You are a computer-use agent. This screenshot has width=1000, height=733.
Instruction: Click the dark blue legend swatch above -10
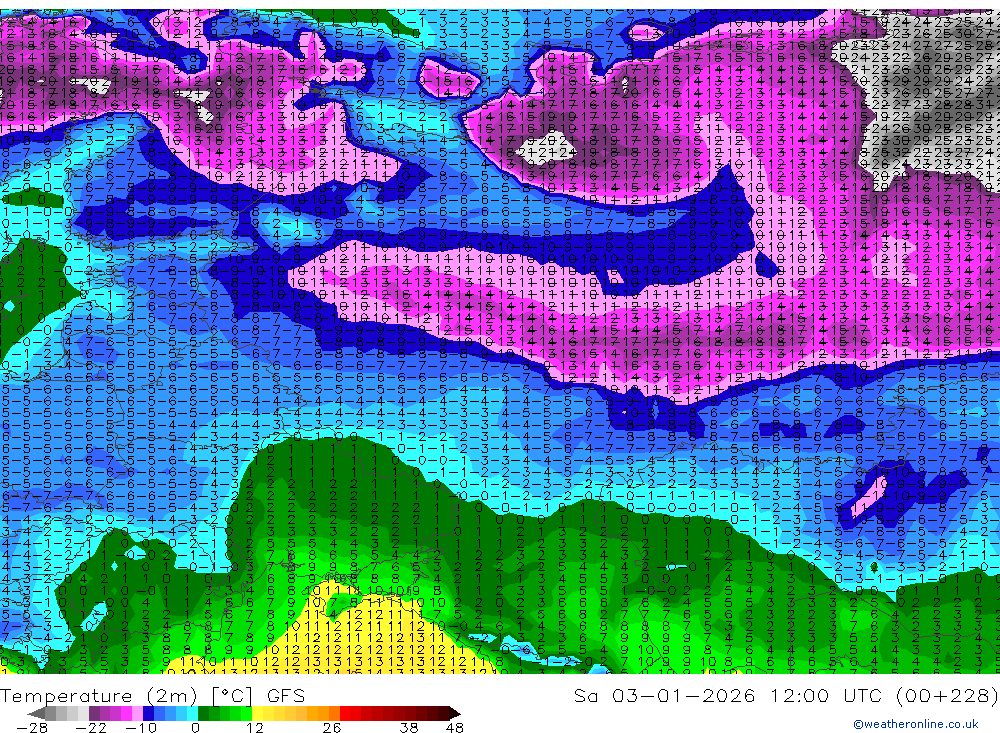click(x=148, y=713)
